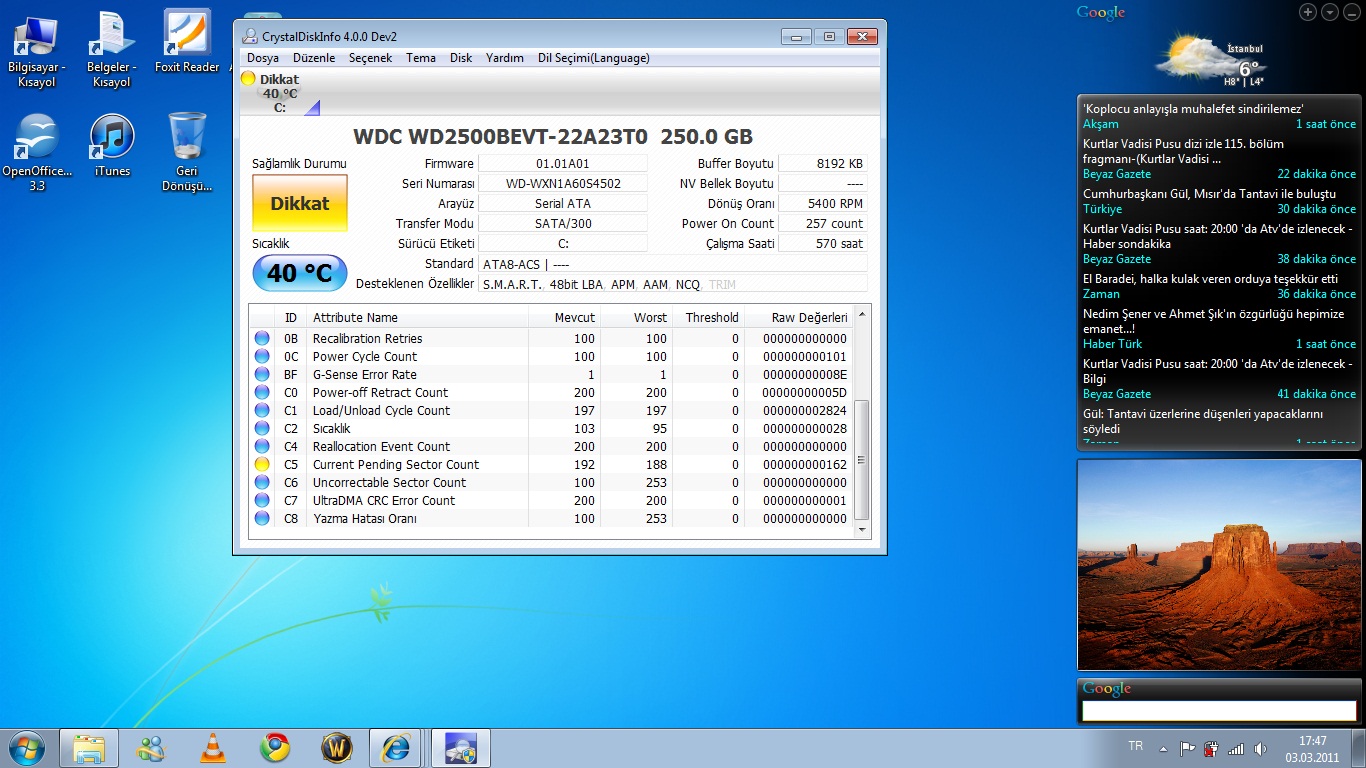Open the Dosya menu
Image resolution: width=1366 pixels, height=768 pixels.
point(263,58)
